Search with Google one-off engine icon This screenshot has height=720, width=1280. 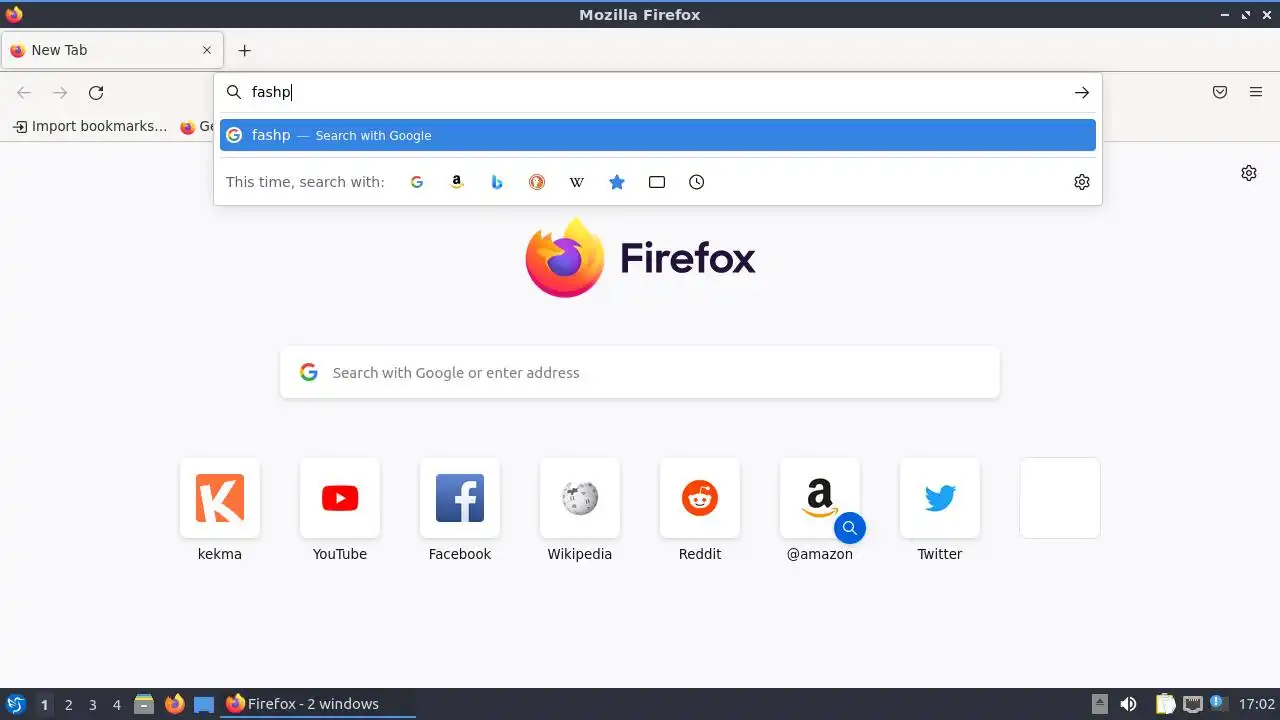tap(417, 182)
